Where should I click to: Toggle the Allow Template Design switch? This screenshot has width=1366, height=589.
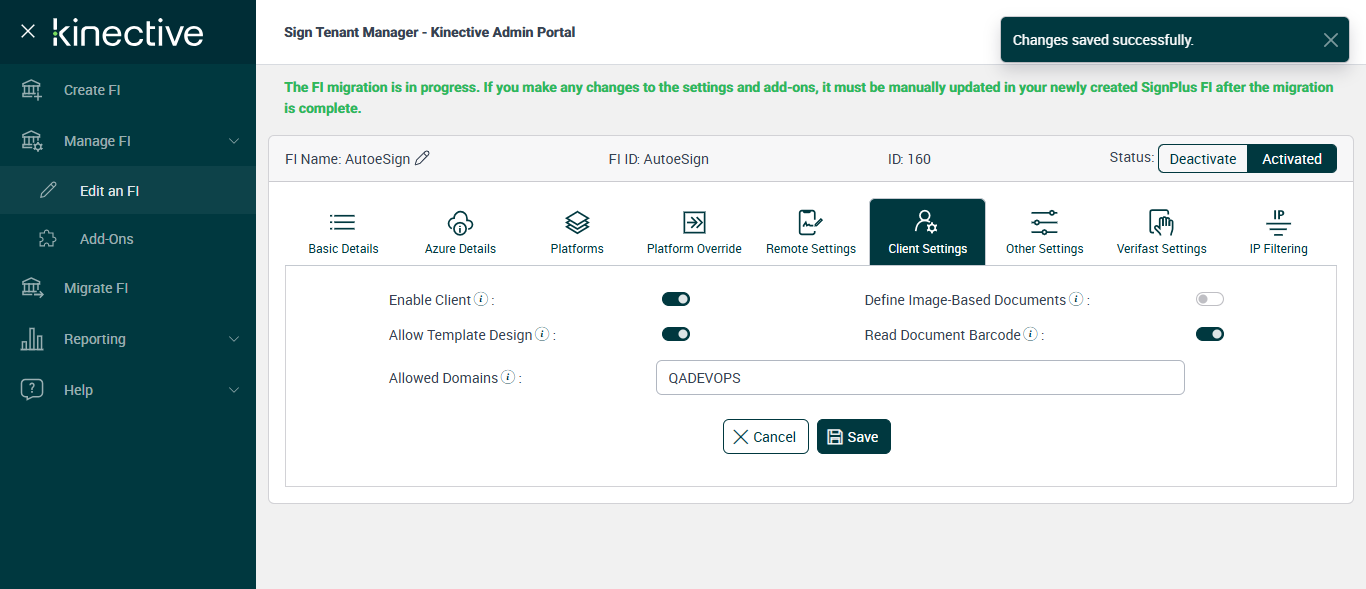tap(676, 334)
